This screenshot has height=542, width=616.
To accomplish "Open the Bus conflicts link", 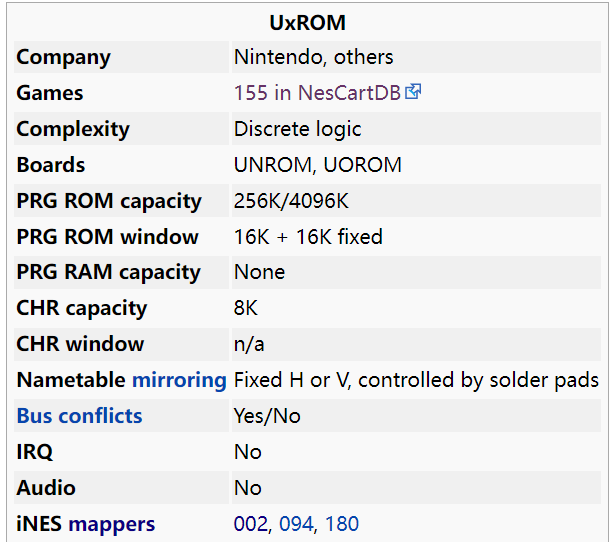I will tap(79, 416).
